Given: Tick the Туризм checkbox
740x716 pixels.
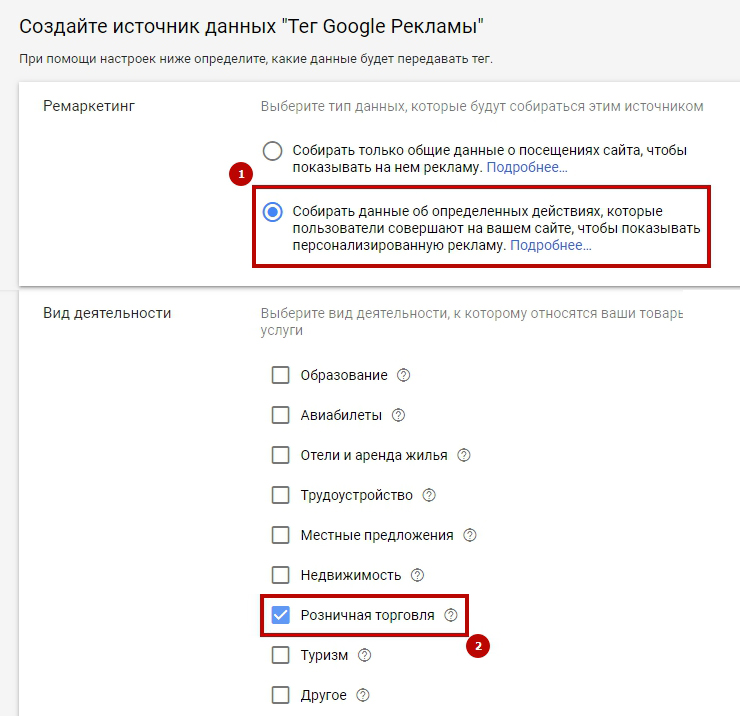Looking at the screenshot, I should (281, 655).
